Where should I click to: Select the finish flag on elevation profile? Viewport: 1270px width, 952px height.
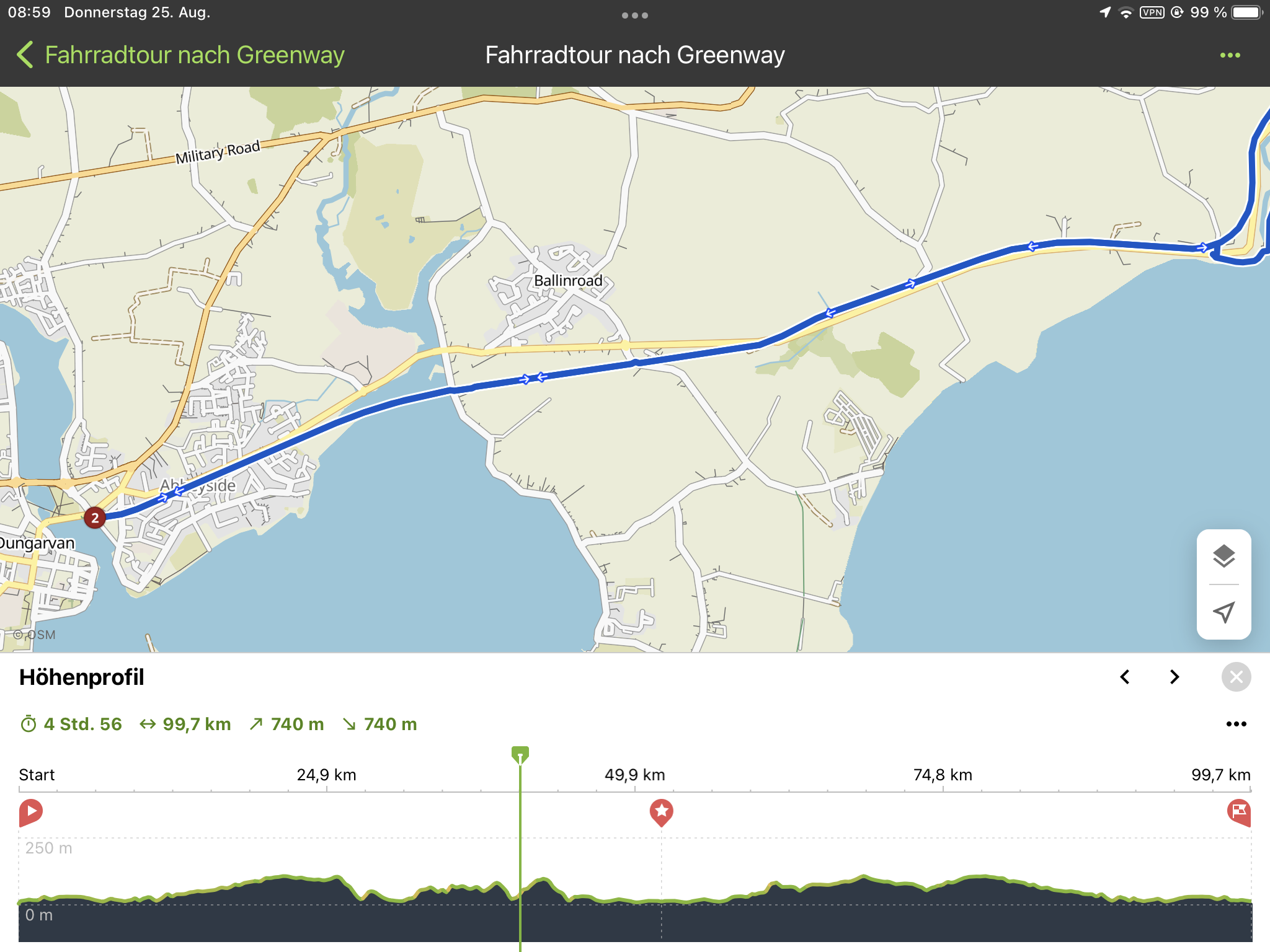click(x=1239, y=813)
